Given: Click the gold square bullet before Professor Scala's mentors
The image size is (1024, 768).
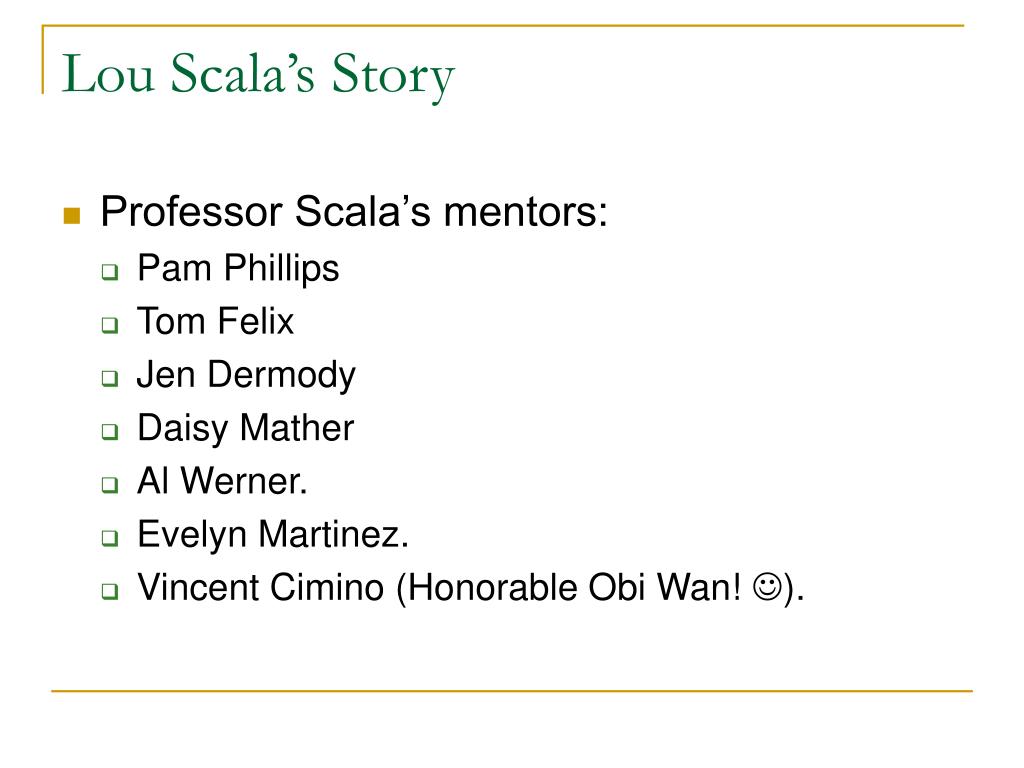Looking at the screenshot, I should 72,216.
